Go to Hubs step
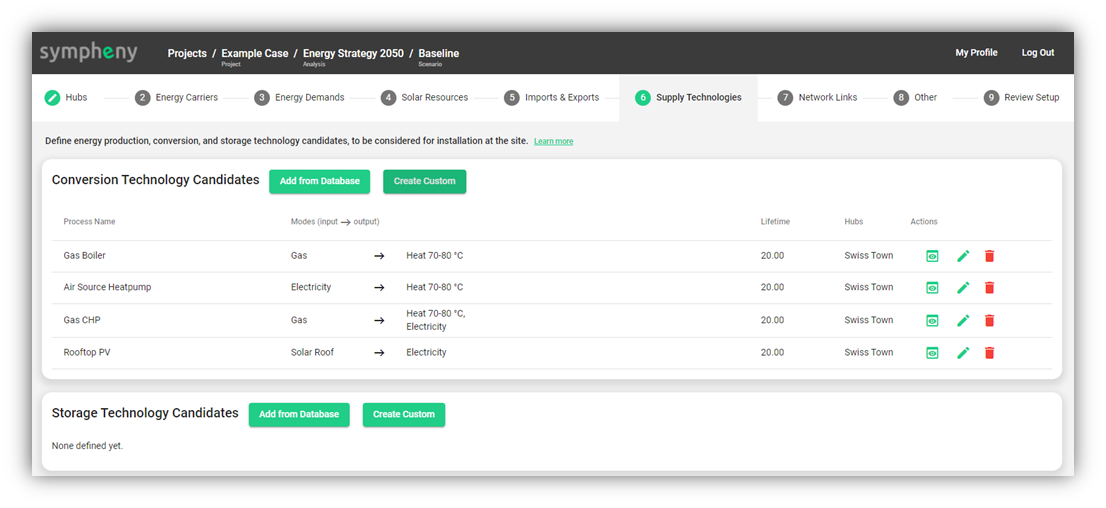Screen dimensions: 1106x508 coord(66,98)
